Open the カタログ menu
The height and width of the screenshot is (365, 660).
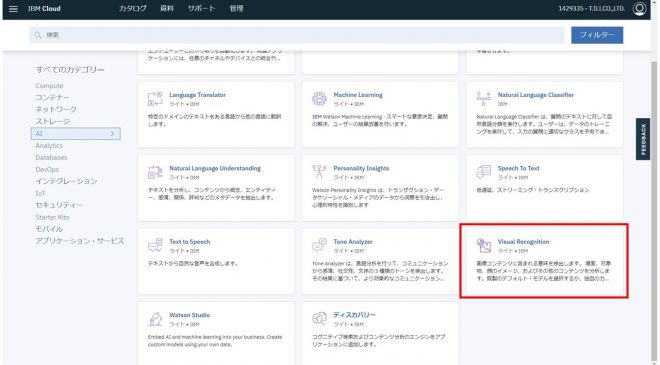coord(133,8)
